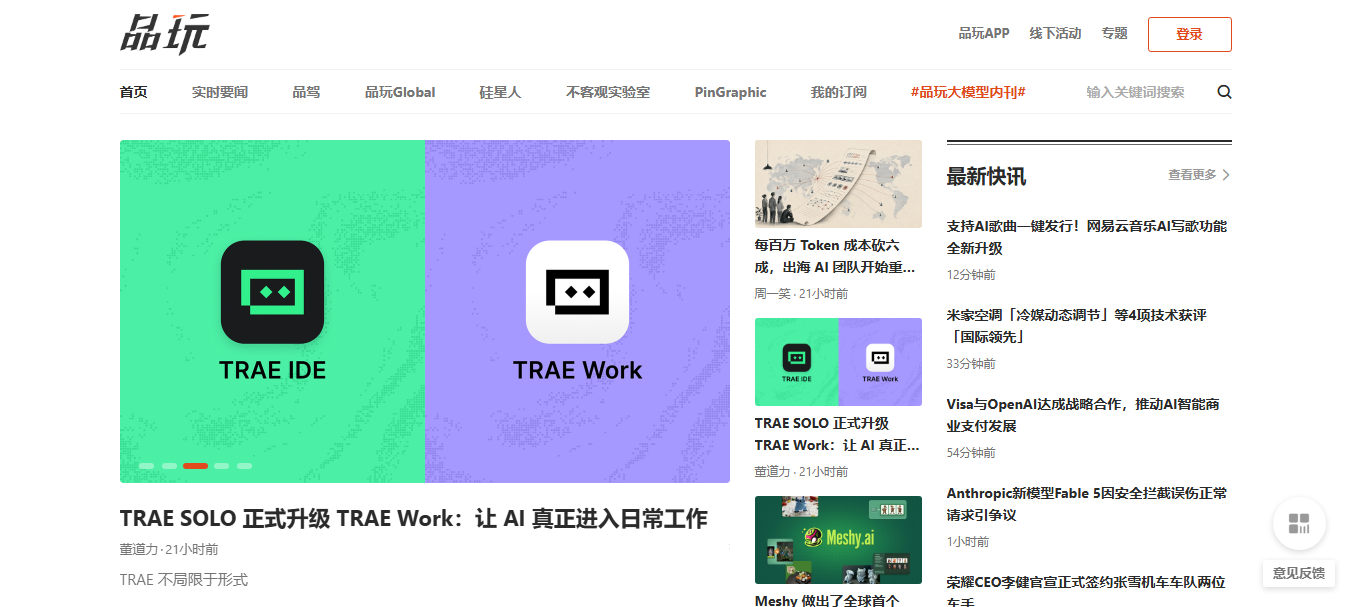
Task: Open news 米家空调「冷媒动态调节」
Action: [x=1077, y=326]
